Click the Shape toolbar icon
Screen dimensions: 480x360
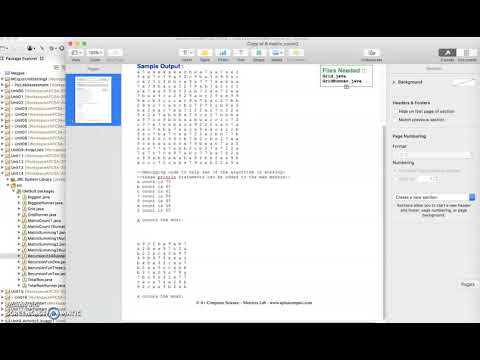point(259,53)
